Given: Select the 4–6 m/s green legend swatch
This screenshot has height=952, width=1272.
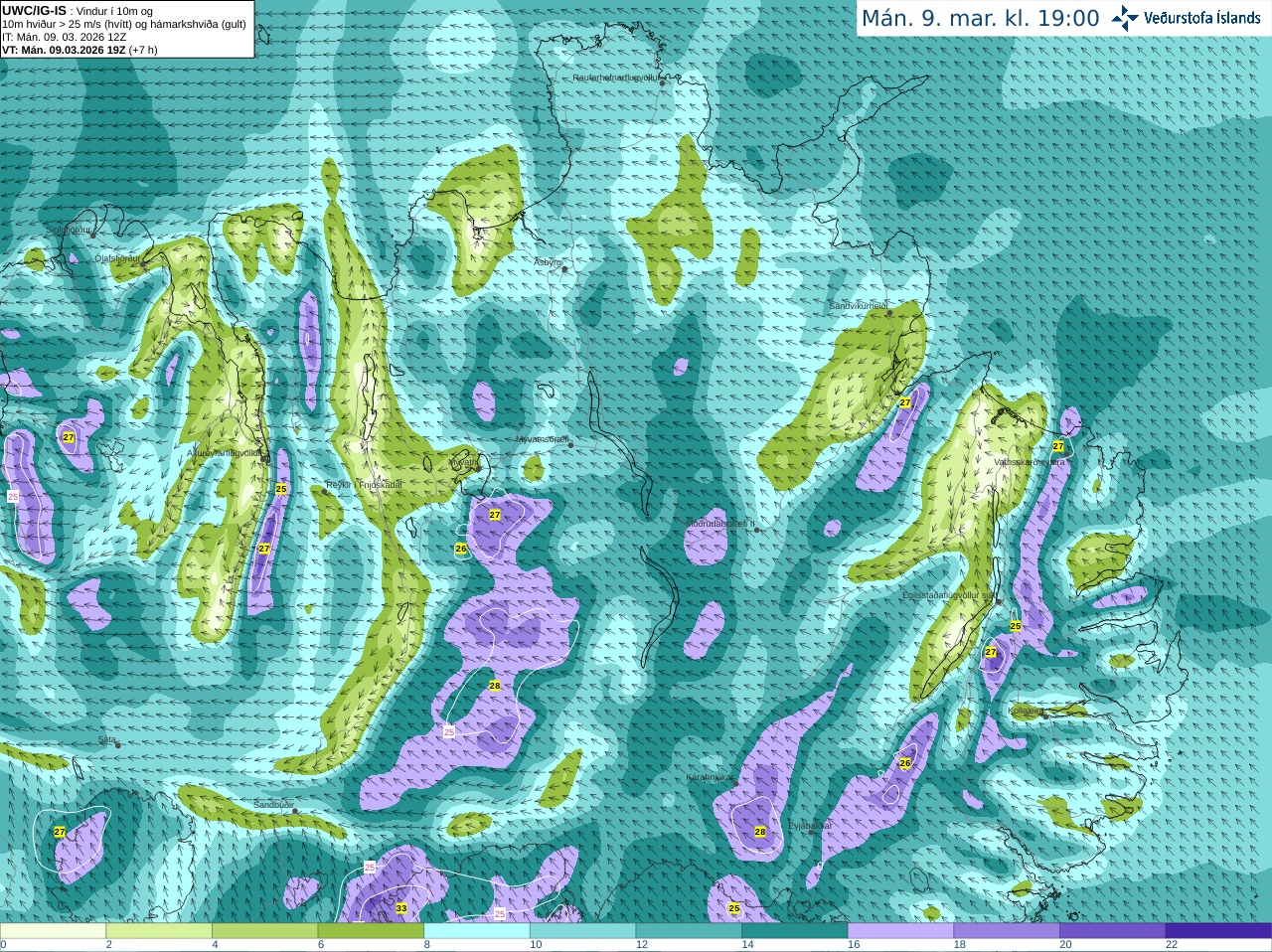Looking at the screenshot, I should [x=264, y=930].
